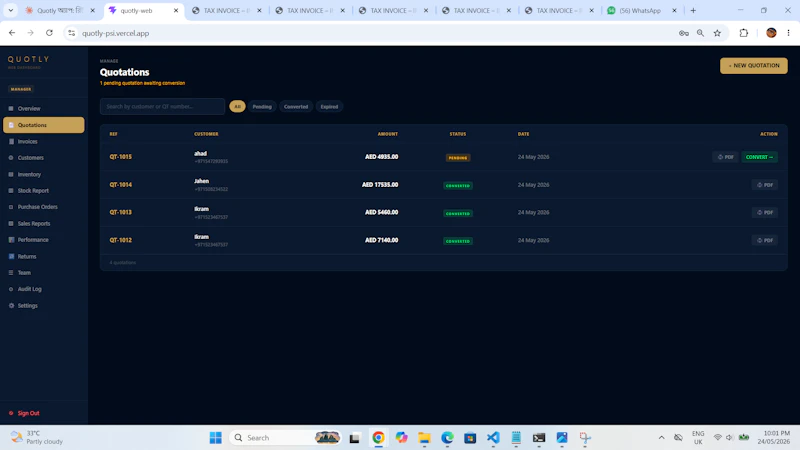Click the site info icon in address bar
The width and height of the screenshot is (800, 450).
tap(71, 33)
